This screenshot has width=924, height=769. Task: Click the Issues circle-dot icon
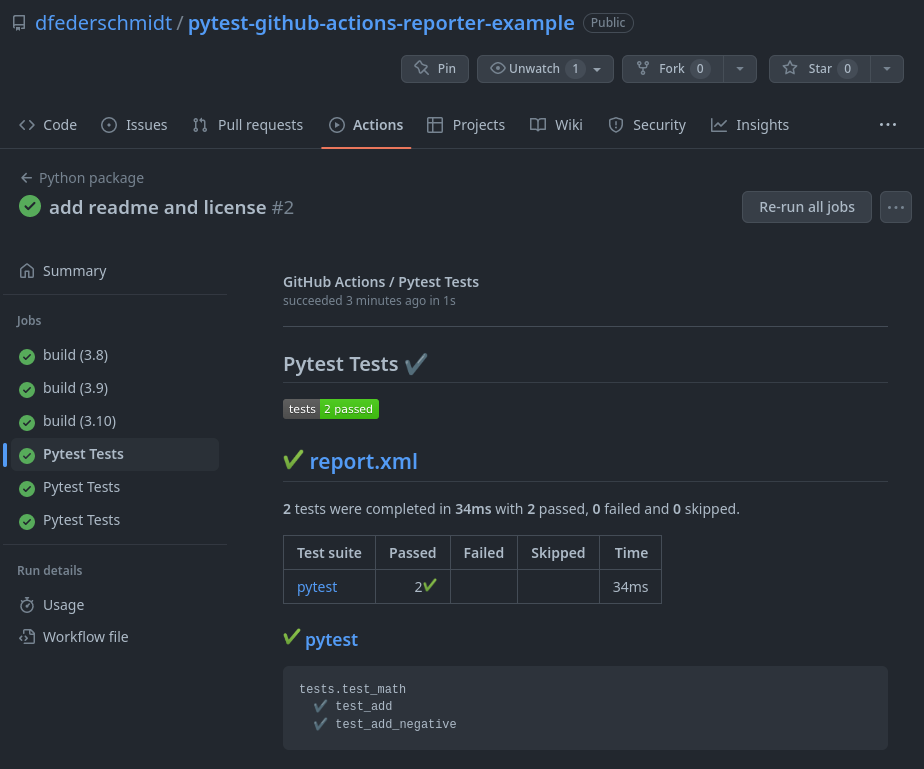(109, 125)
